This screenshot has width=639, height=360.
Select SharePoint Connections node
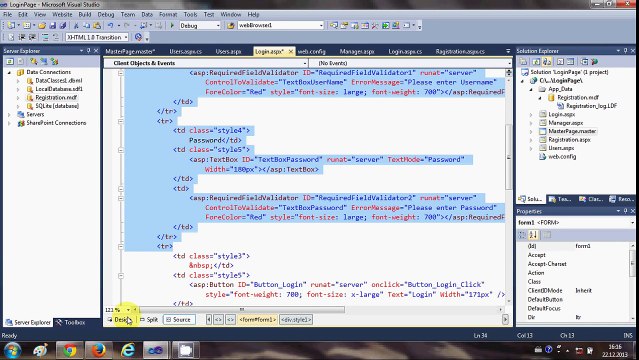(x=56, y=123)
